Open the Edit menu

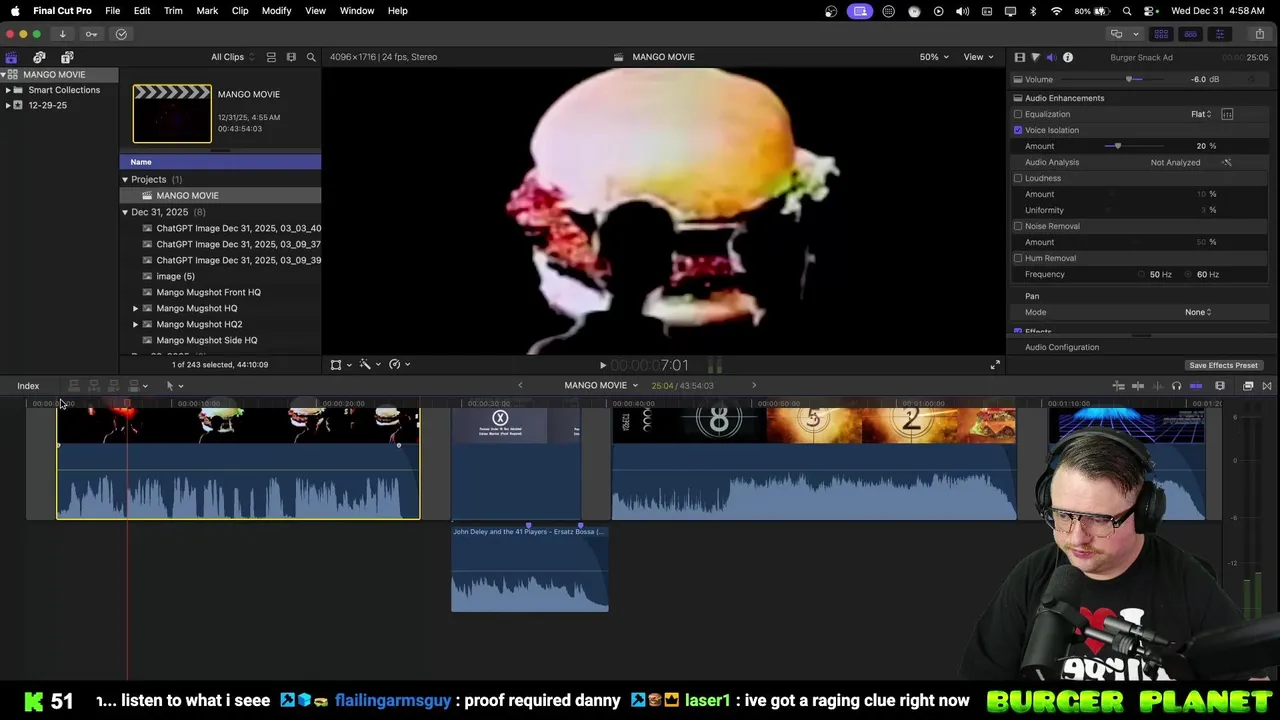pos(142,11)
